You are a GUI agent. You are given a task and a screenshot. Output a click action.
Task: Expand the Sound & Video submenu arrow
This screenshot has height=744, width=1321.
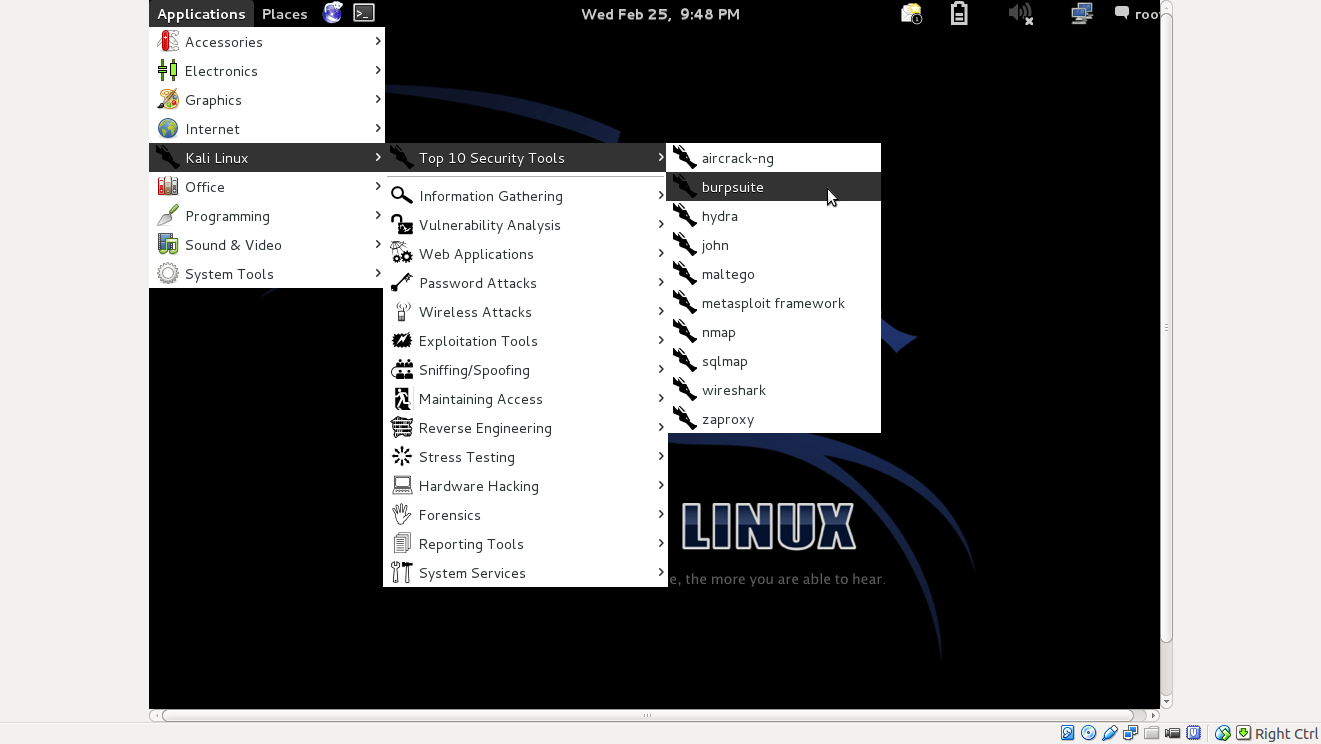378,244
